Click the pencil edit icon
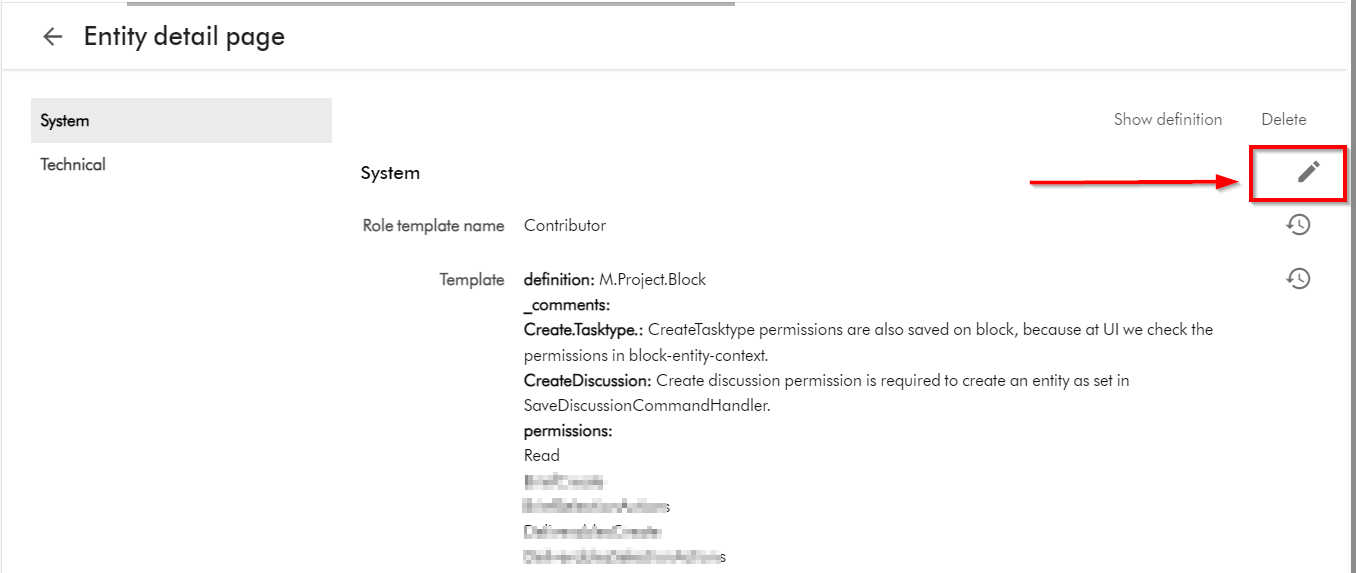This screenshot has height=573, width=1356. [x=1308, y=172]
